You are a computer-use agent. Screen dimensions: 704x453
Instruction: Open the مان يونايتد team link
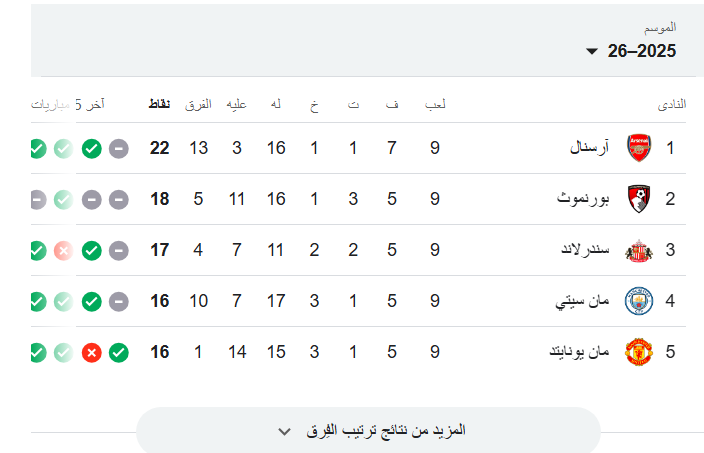point(578,352)
